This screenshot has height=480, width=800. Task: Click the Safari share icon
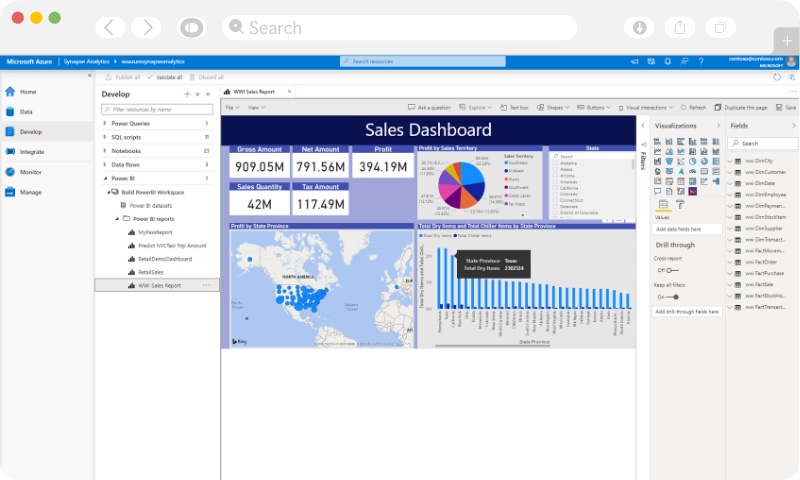coord(680,28)
